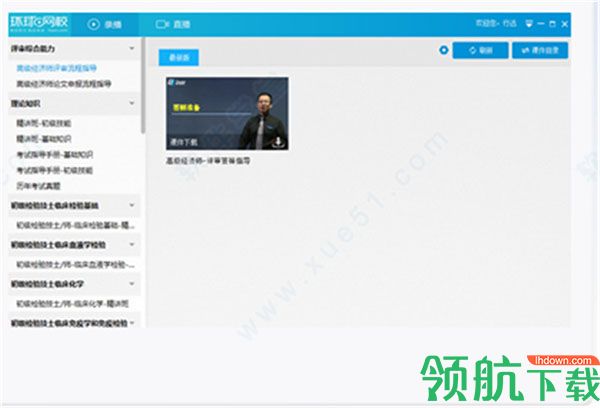The width and height of the screenshot is (600, 408).
Task: Select 考试指导手册-初级技能 in sidebar
Action: [x=55, y=170]
